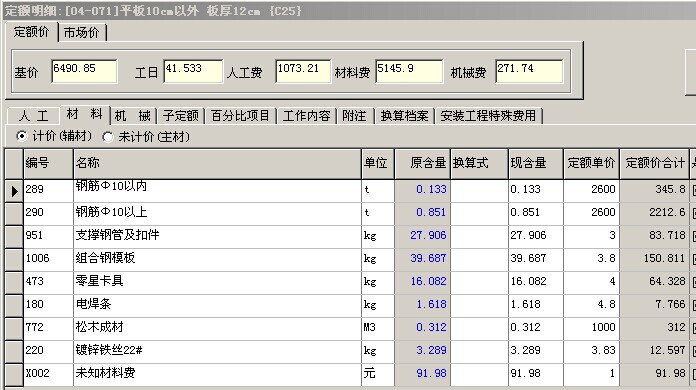Click the 名称 column header

[x=217, y=164]
